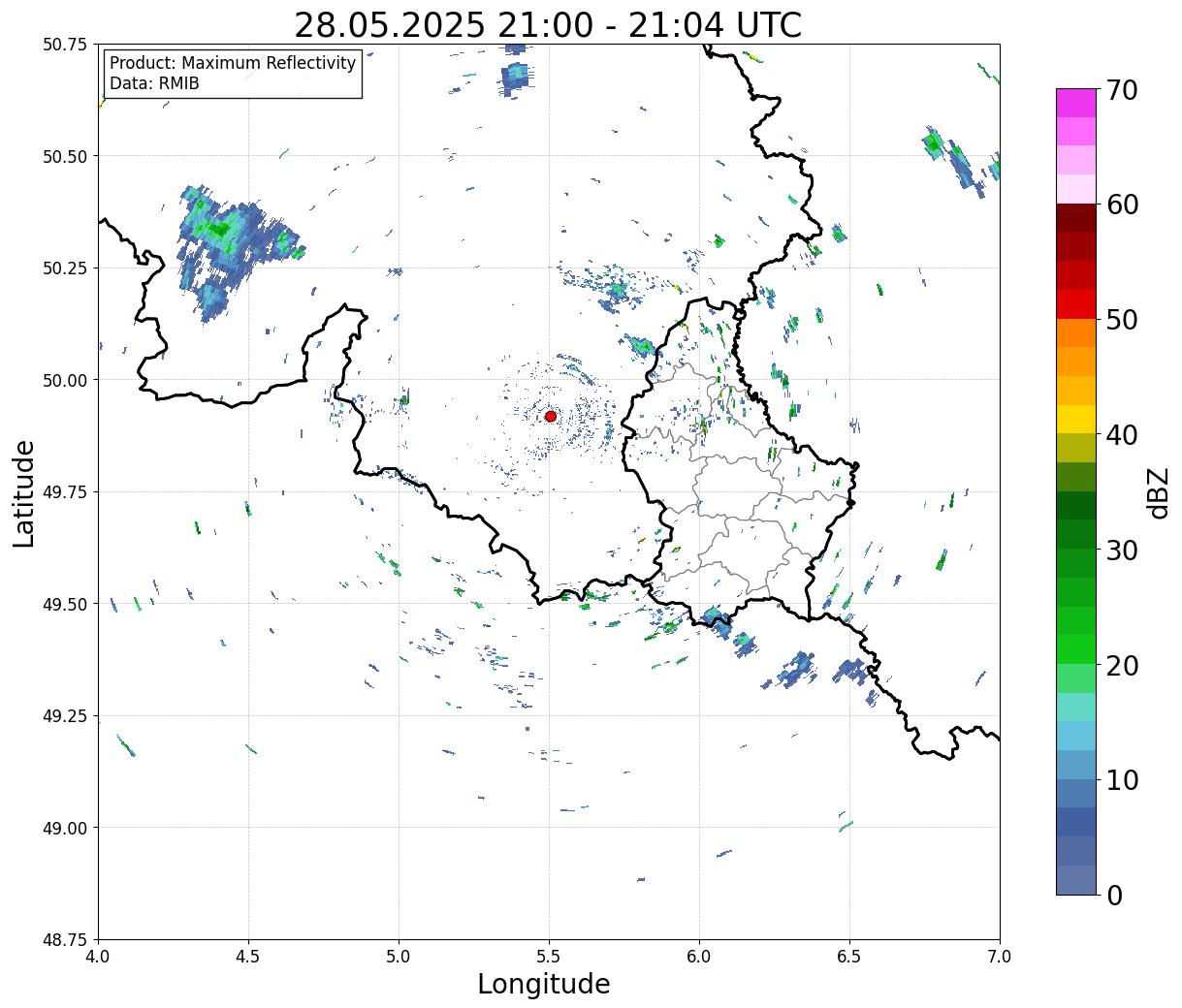Click the 'Data: RMIB' text

point(154,83)
